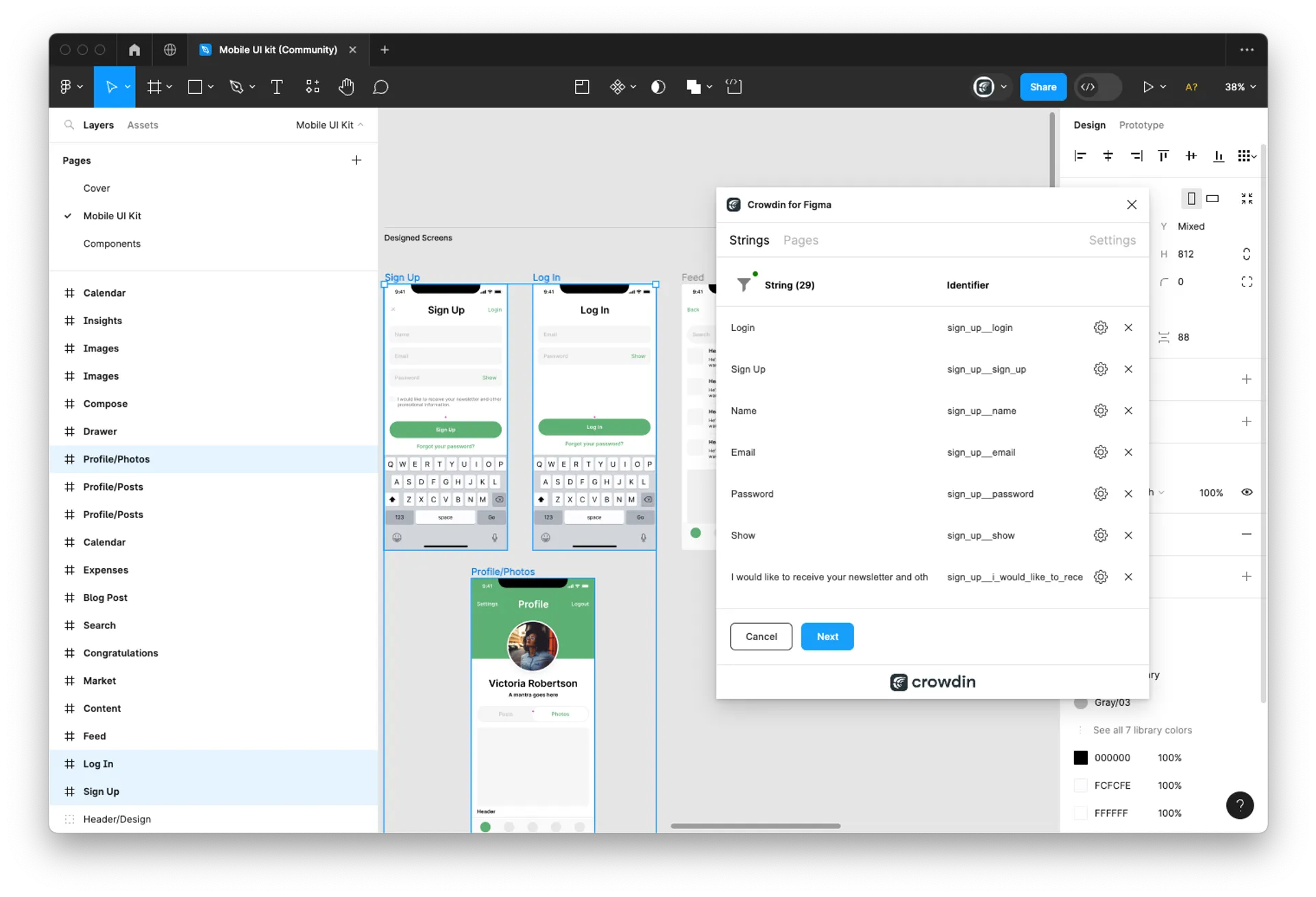Select the Strings tab in Crowdin
1316x897 pixels.
[748, 240]
